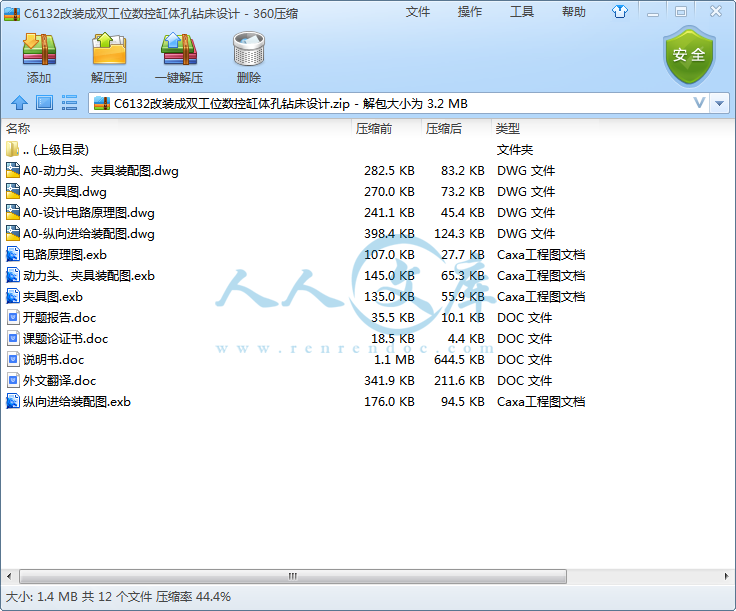Select file name "A0-纵向进给装配图.dwg"

point(89,234)
